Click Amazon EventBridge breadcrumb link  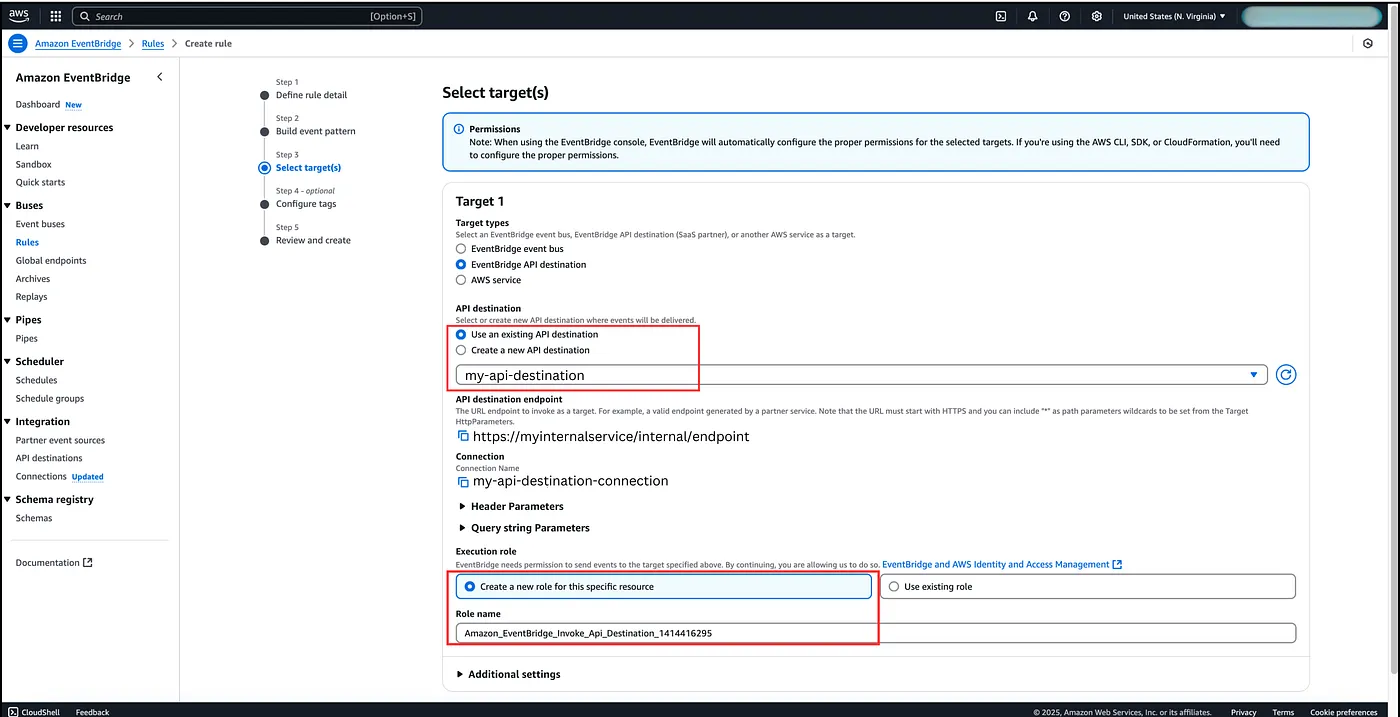point(78,44)
